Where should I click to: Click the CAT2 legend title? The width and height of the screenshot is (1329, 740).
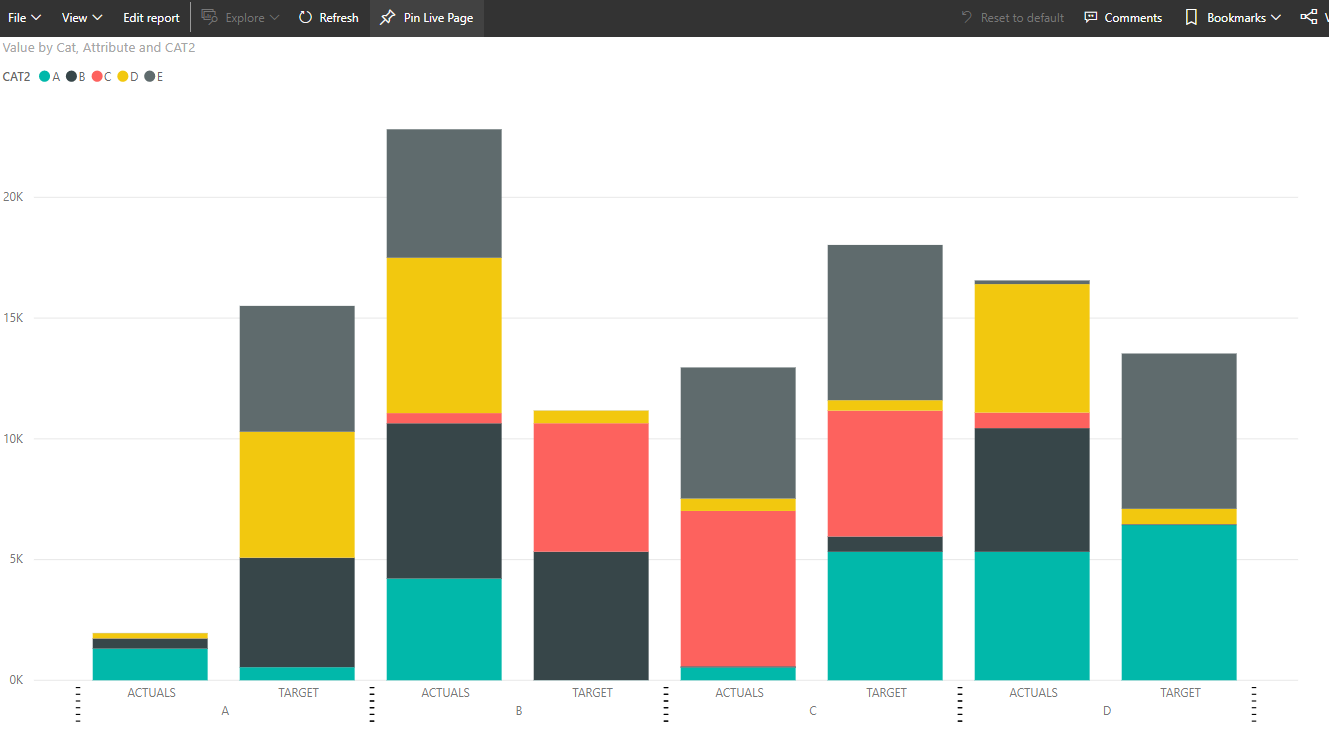[17, 77]
